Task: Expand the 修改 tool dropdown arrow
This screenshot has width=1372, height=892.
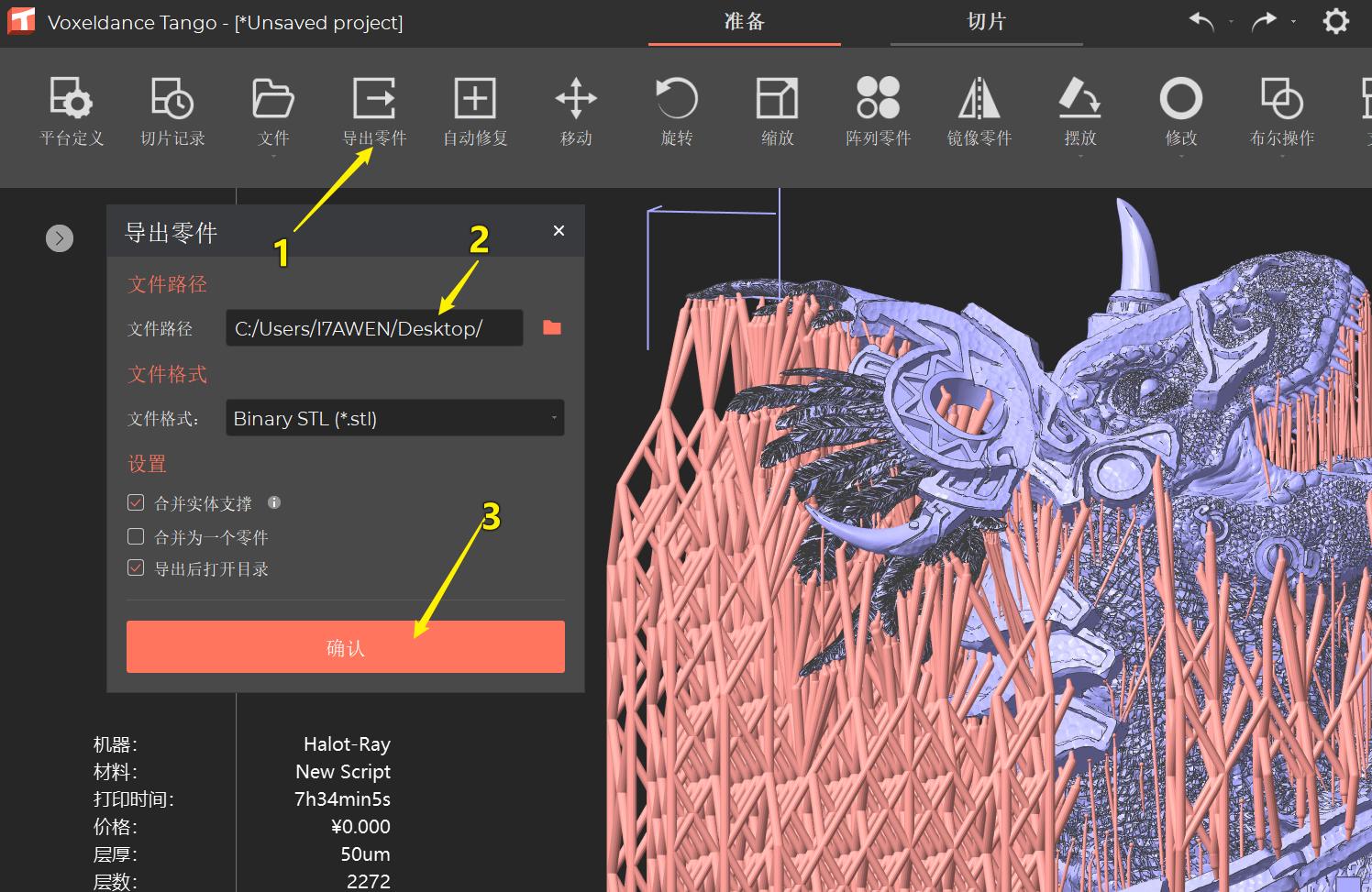Action: pyautogui.click(x=1180, y=156)
